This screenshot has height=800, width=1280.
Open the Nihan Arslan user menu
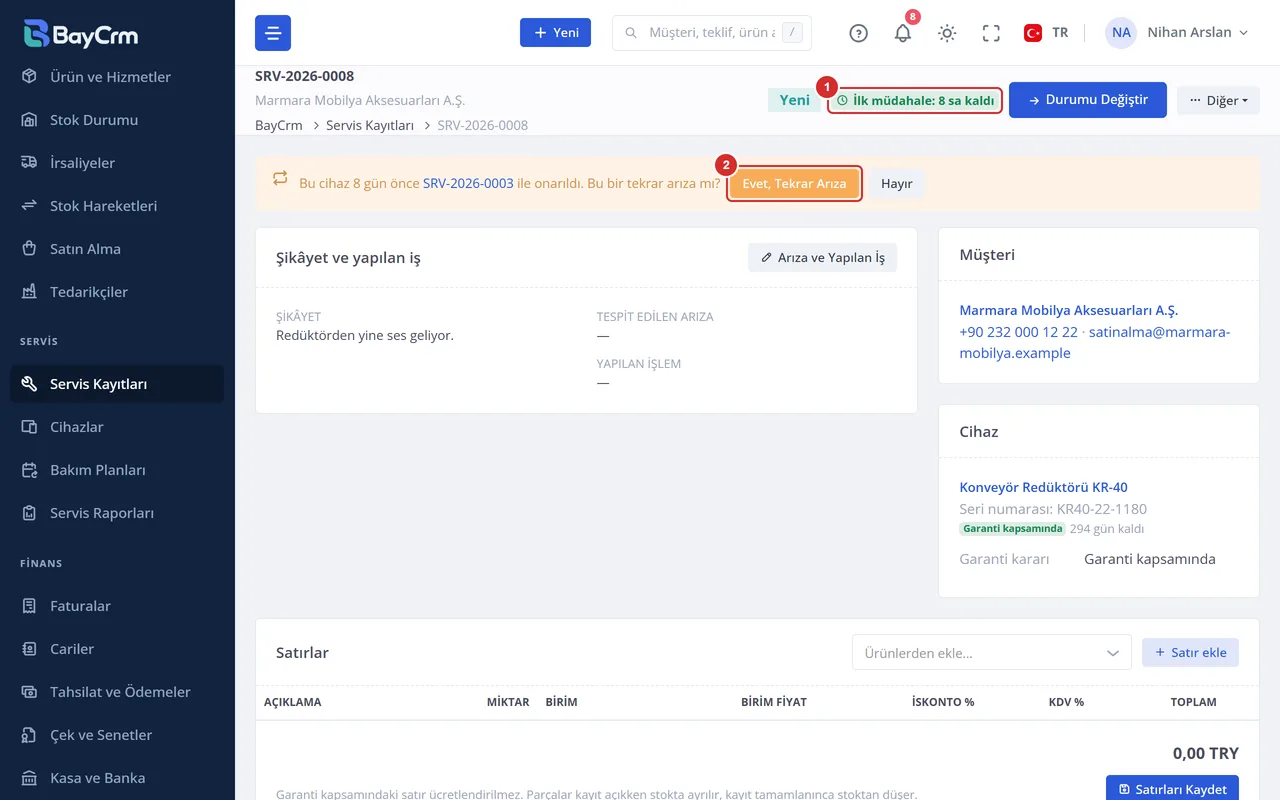pos(1178,33)
